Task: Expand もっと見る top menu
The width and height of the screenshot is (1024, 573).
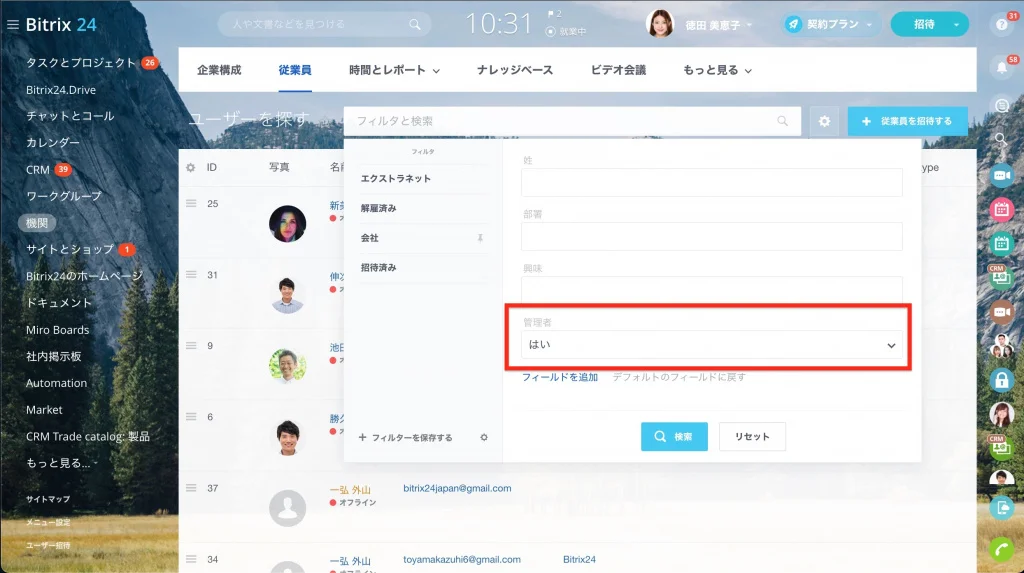Action: 717,70
